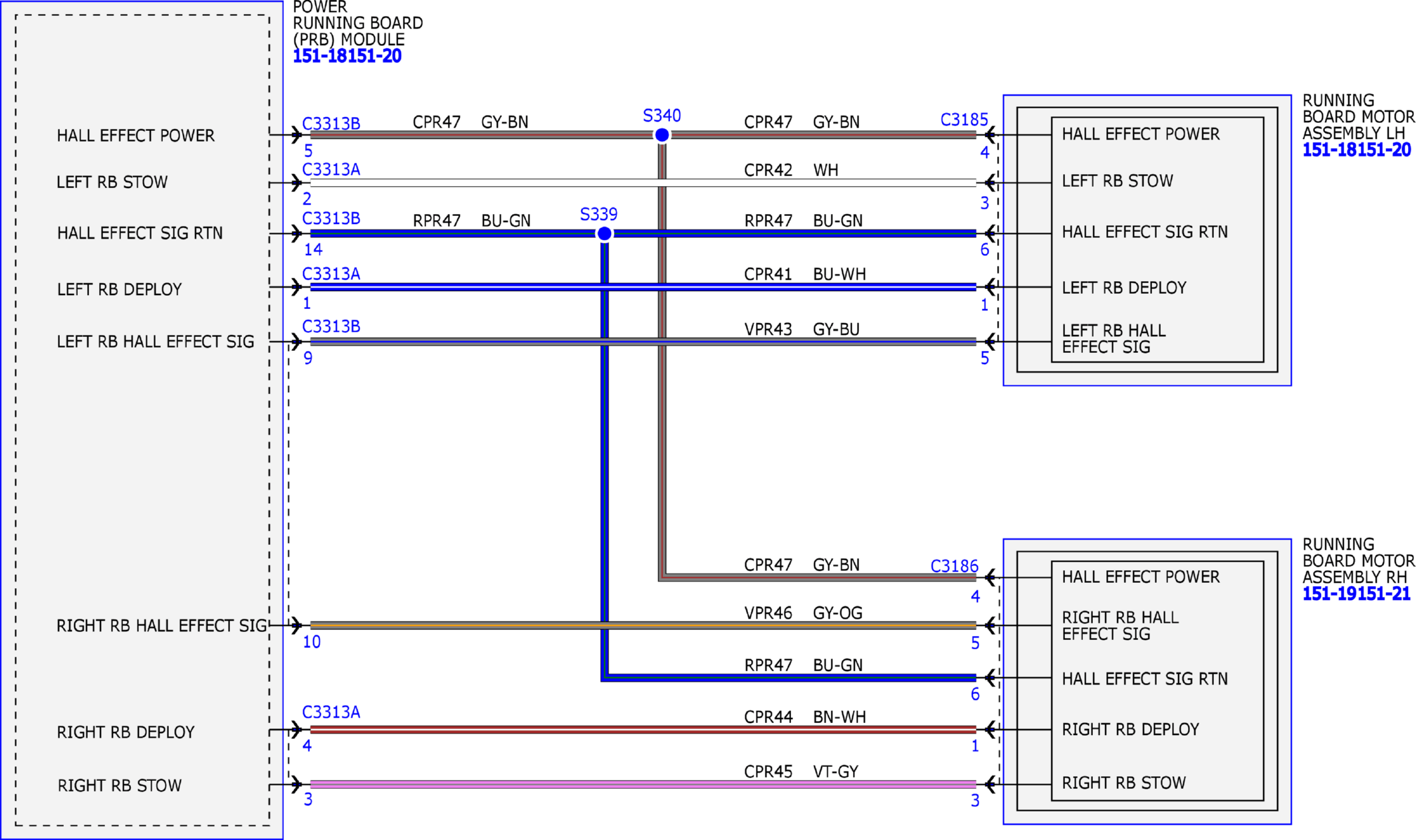Click pin number 9 at PRB module

[x=308, y=358]
